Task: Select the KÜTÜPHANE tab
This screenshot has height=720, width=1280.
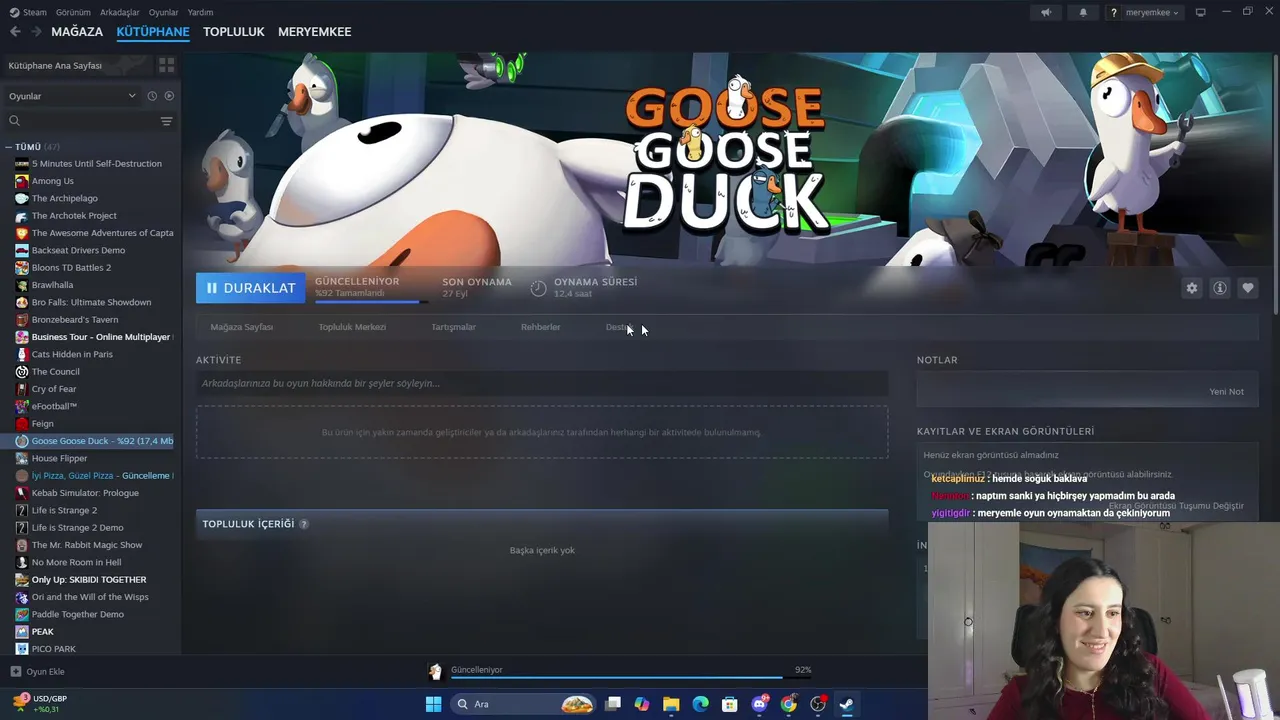Action: pyautogui.click(x=153, y=32)
